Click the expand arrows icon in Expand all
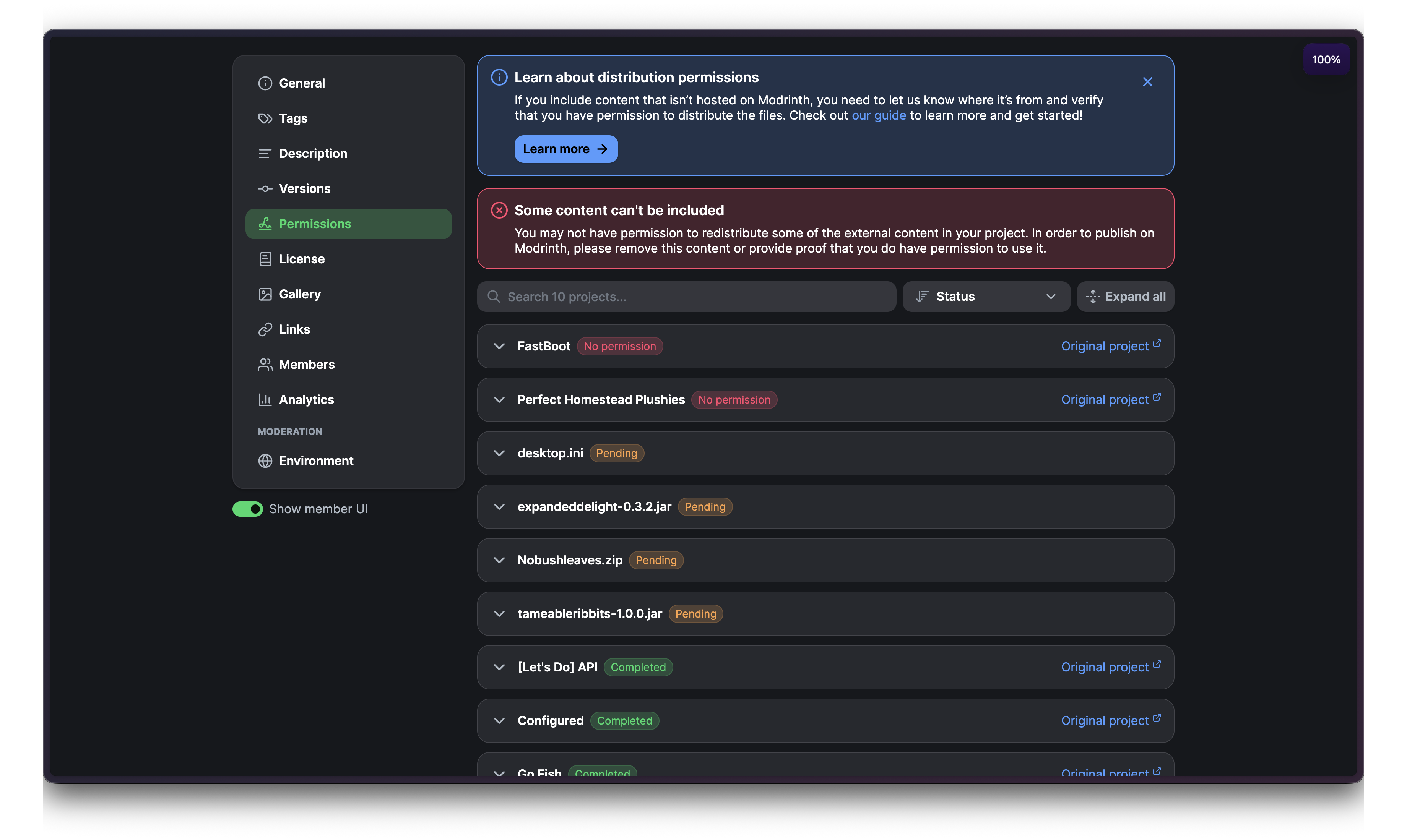 click(x=1093, y=297)
